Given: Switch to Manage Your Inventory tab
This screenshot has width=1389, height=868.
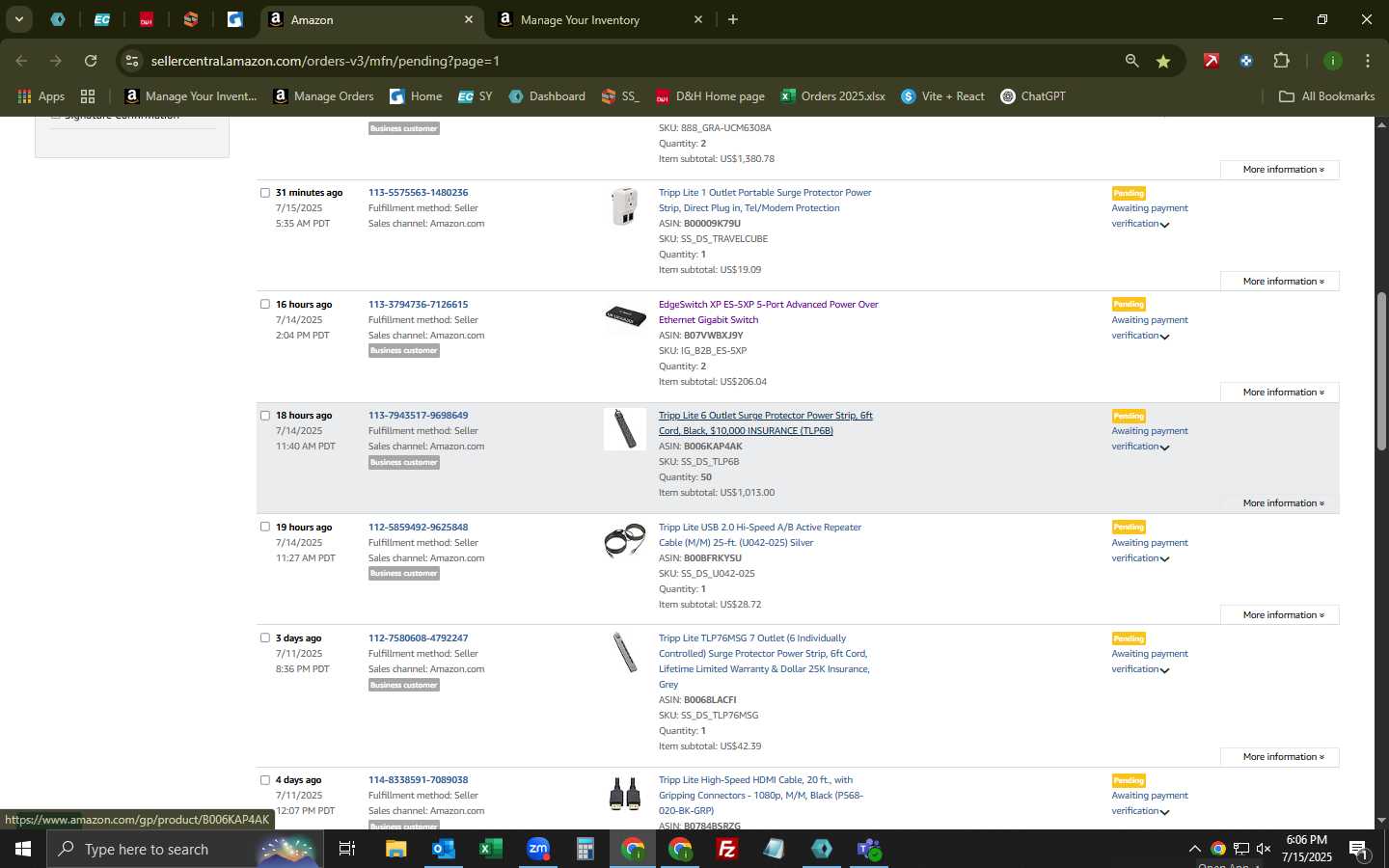Looking at the screenshot, I should (600, 19).
